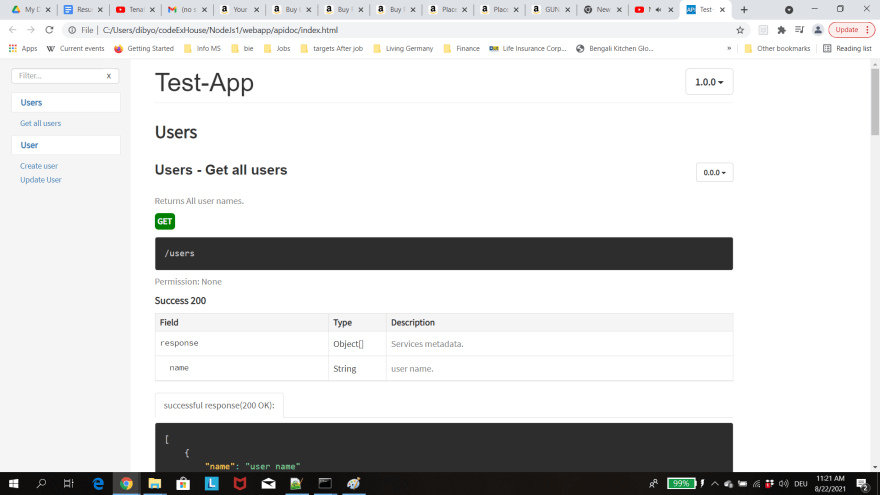Open the Finance bookmark folder
880x495 pixels.
[x=461, y=49]
